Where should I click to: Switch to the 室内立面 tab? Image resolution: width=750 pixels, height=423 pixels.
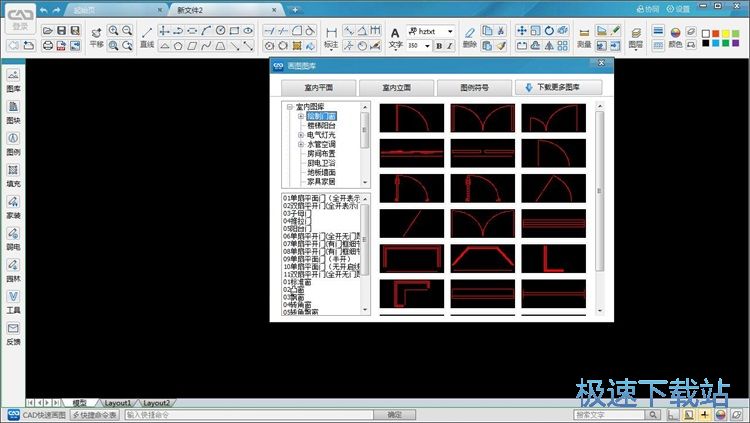396,87
